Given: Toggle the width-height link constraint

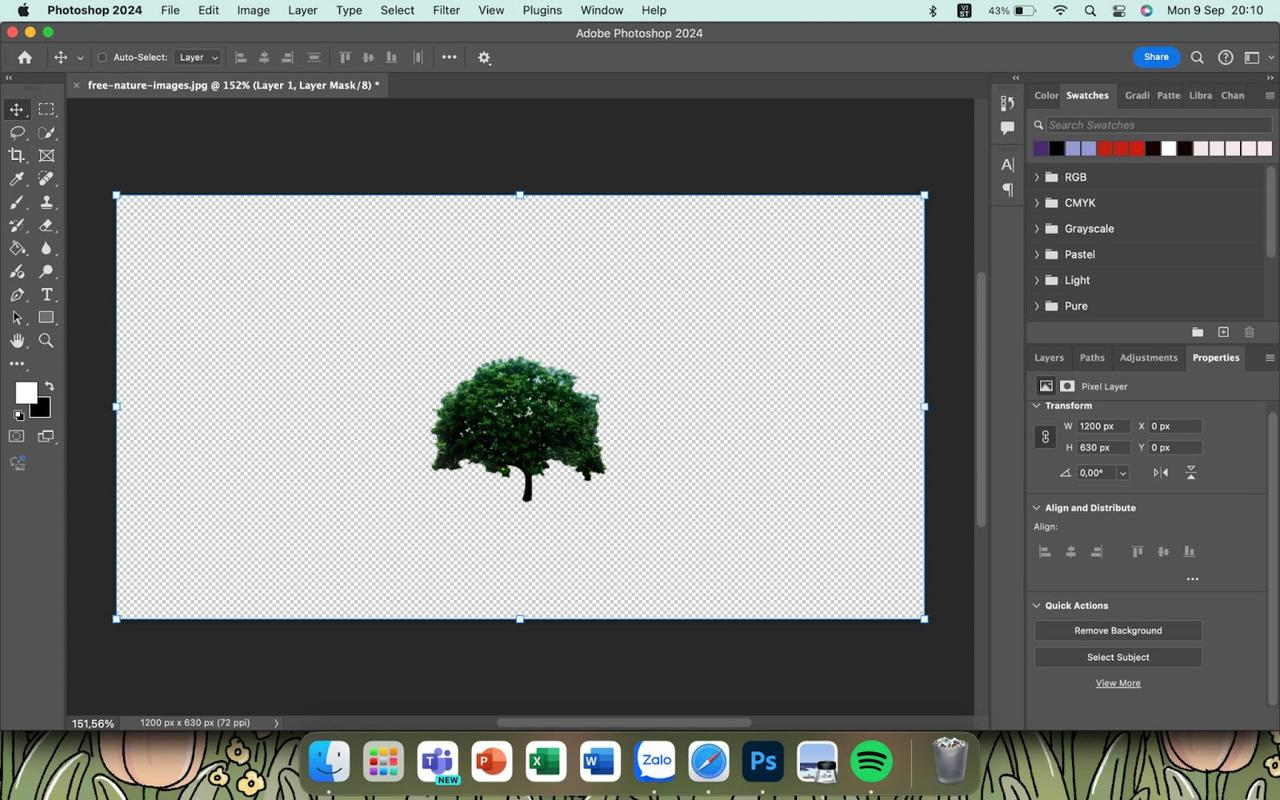Looking at the screenshot, I should [x=1045, y=437].
